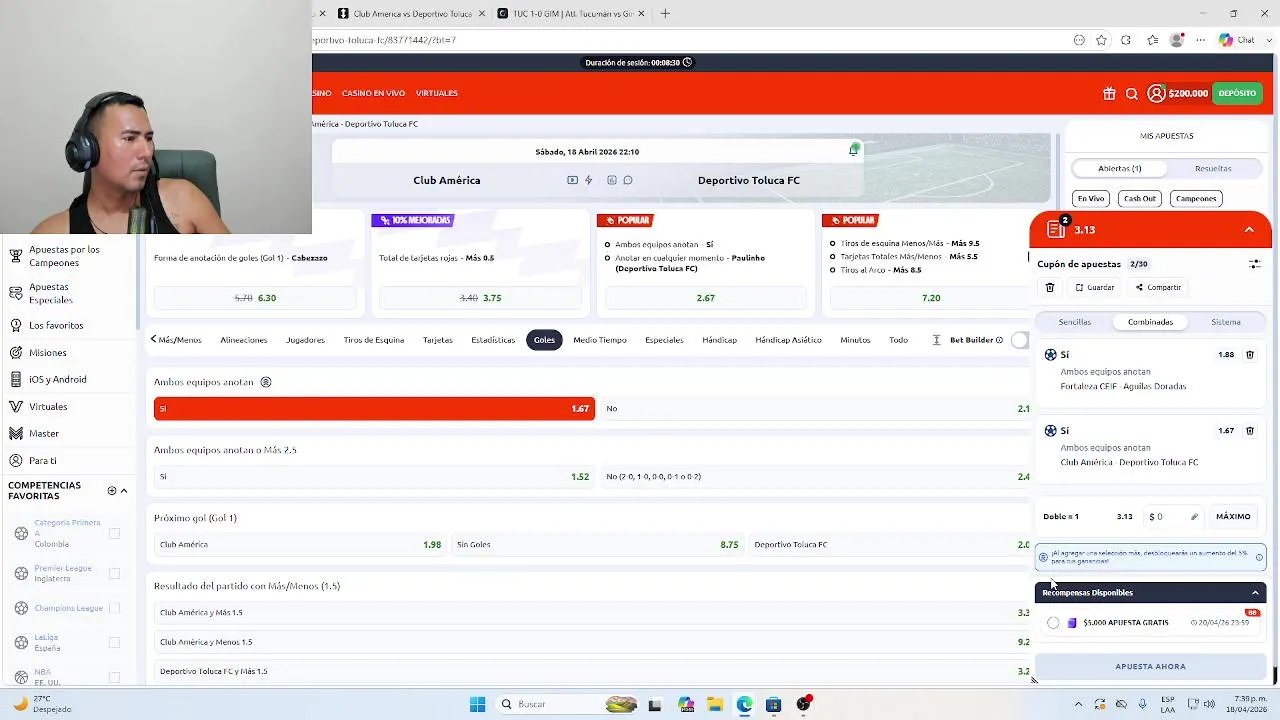Viewport: 1280px width, 720px height.
Task: Click the browser favorite star icon
Action: (1101, 40)
